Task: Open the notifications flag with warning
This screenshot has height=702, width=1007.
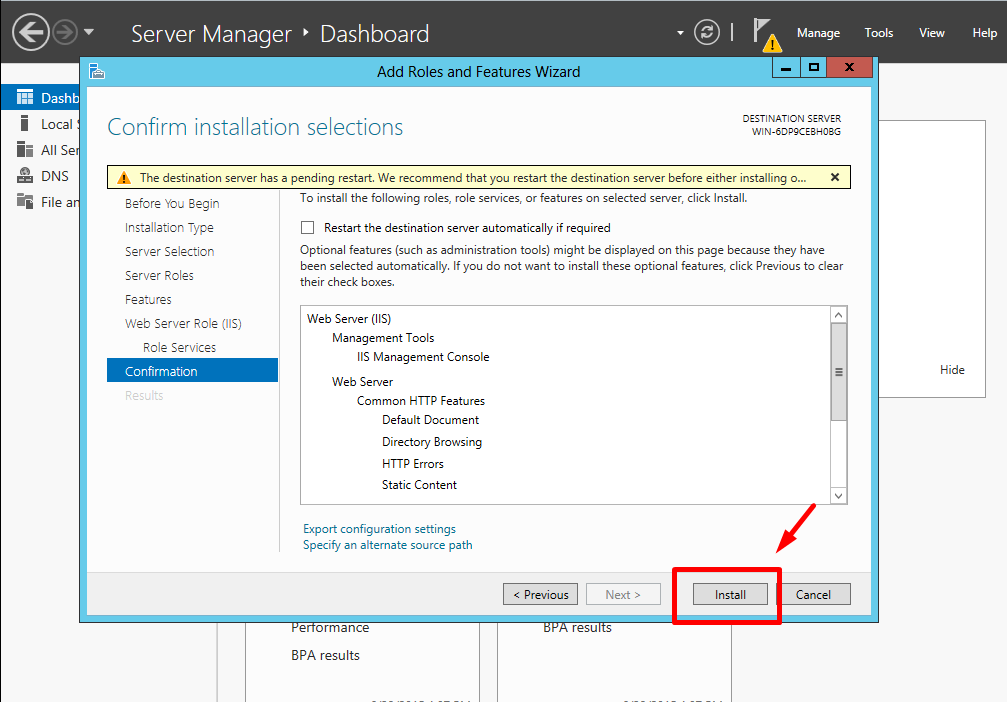Action: (x=766, y=35)
